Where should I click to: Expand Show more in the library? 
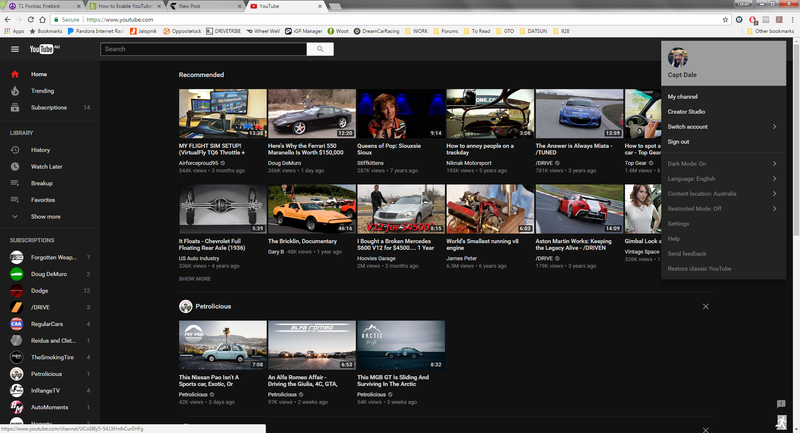pyautogui.click(x=49, y=217)
